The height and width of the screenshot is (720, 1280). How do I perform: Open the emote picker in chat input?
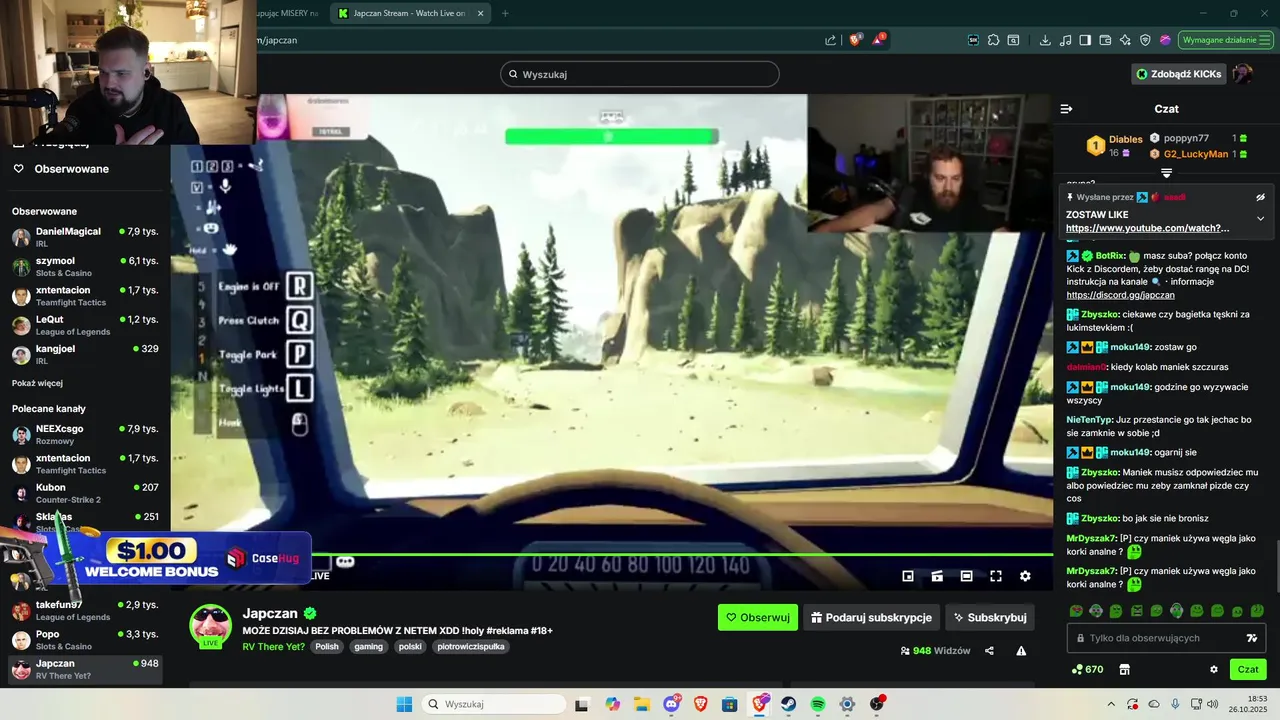(x=1251, y=638)
